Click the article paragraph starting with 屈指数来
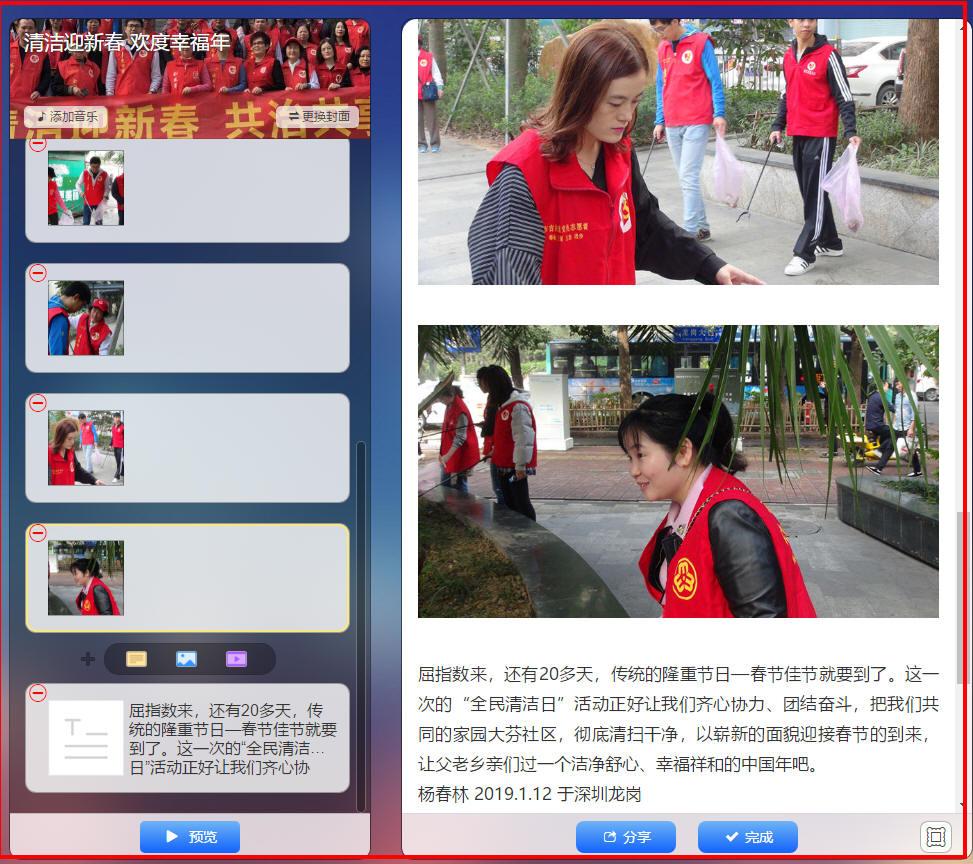This screenshot has height=864, width=973. click(x=678, y=718)
